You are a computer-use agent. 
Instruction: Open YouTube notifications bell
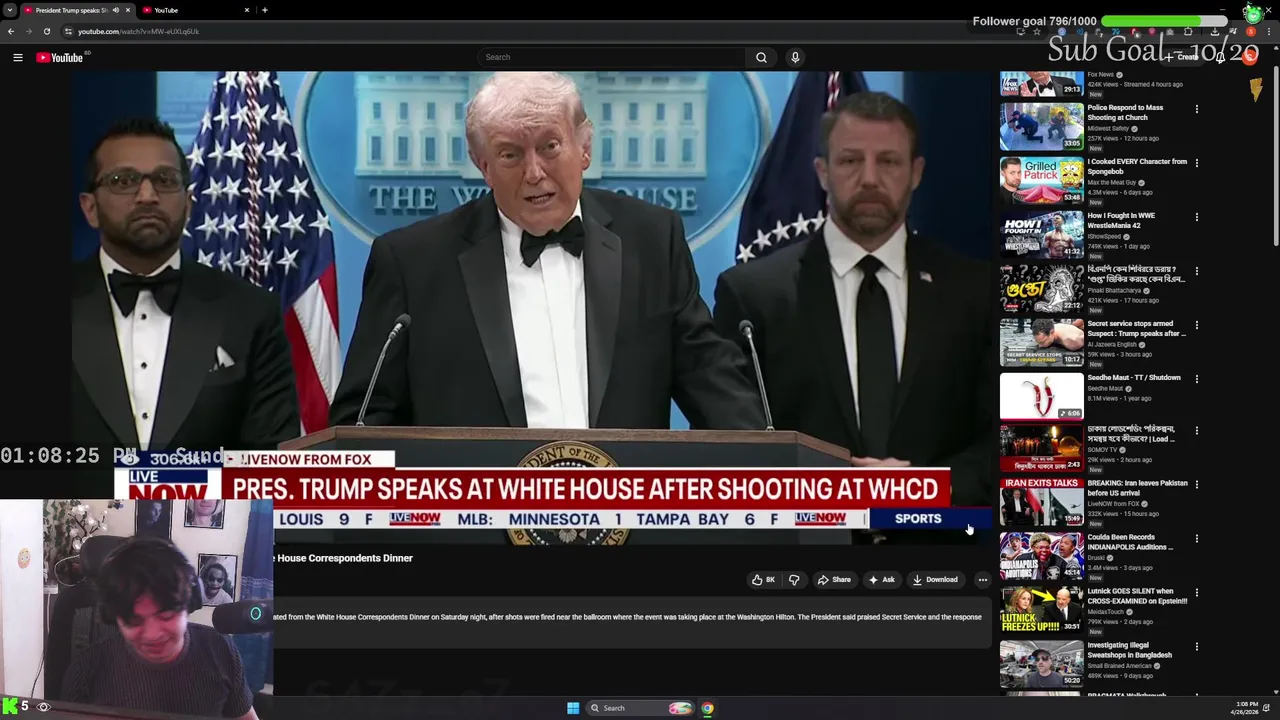coord(1221,57)
